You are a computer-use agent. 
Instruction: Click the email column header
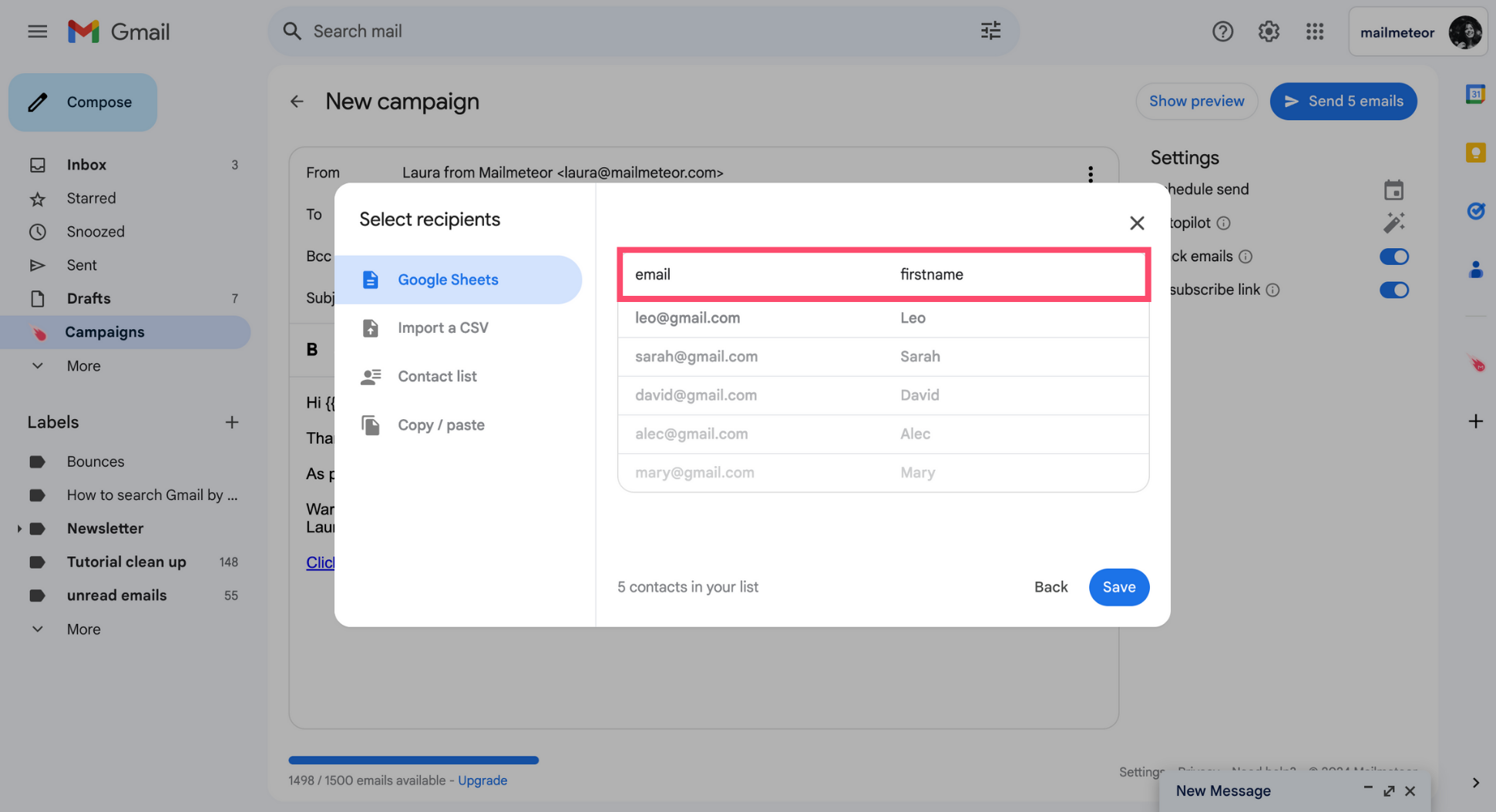pyautogui.click(x=653, y=274)
